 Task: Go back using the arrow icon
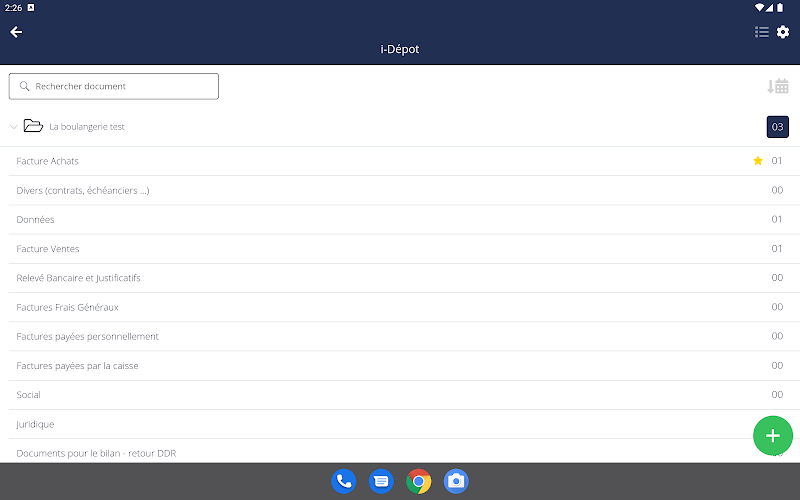pyautogui.click(x=16, y=32)
